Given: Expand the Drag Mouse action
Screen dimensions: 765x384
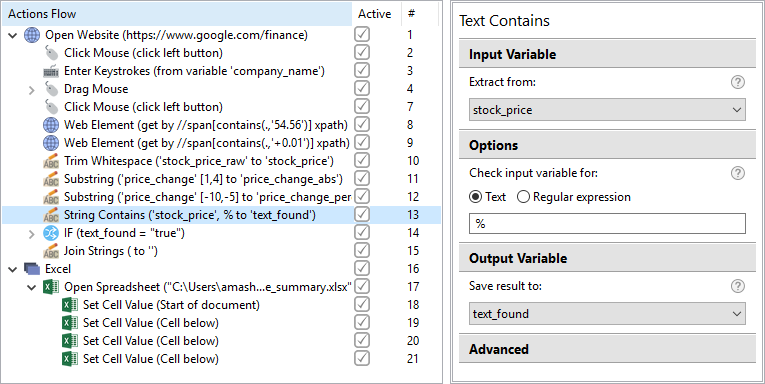Looking at the screenshot, I should pos(32,89).
